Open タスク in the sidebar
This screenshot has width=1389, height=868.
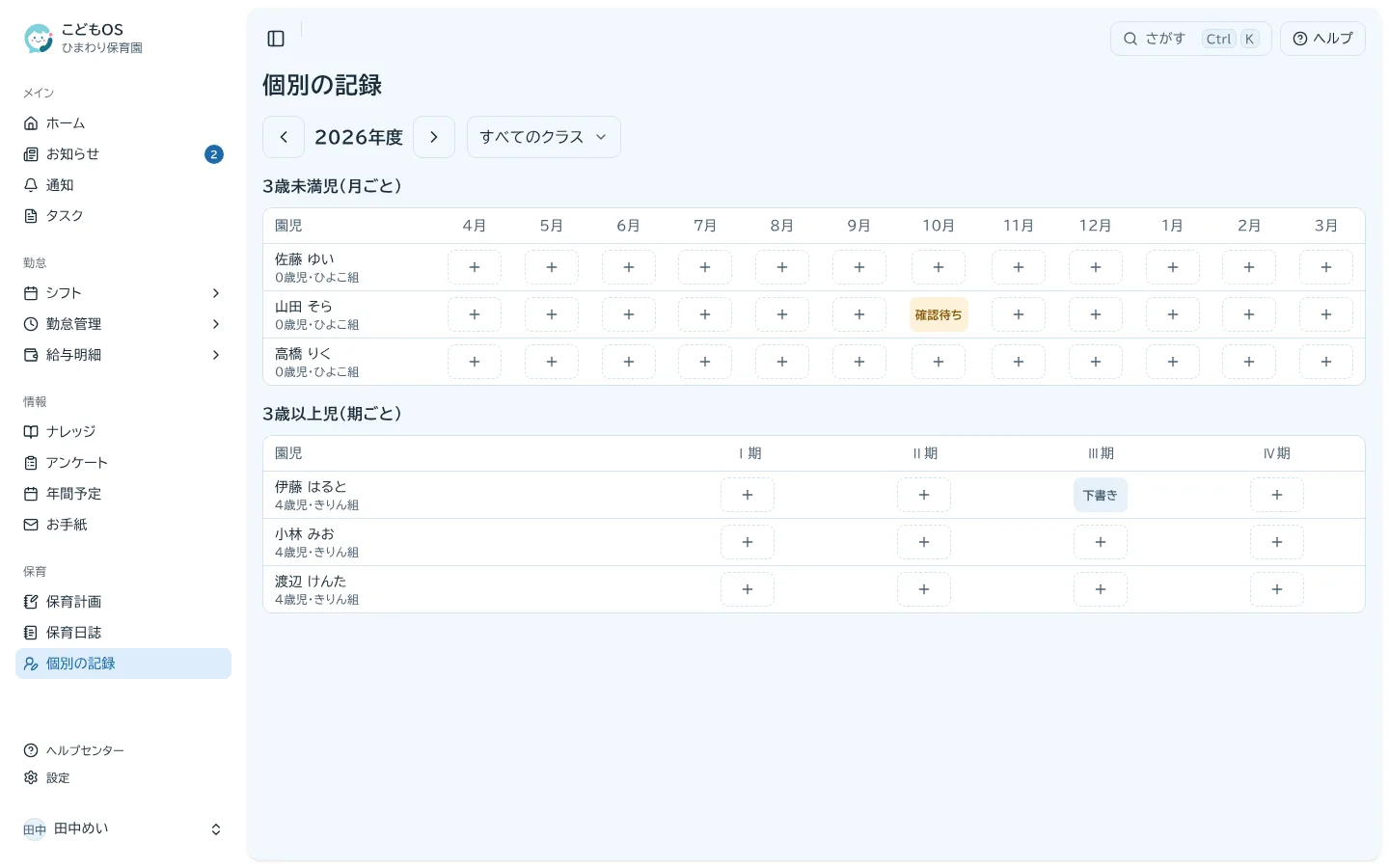tap(123, 216)
